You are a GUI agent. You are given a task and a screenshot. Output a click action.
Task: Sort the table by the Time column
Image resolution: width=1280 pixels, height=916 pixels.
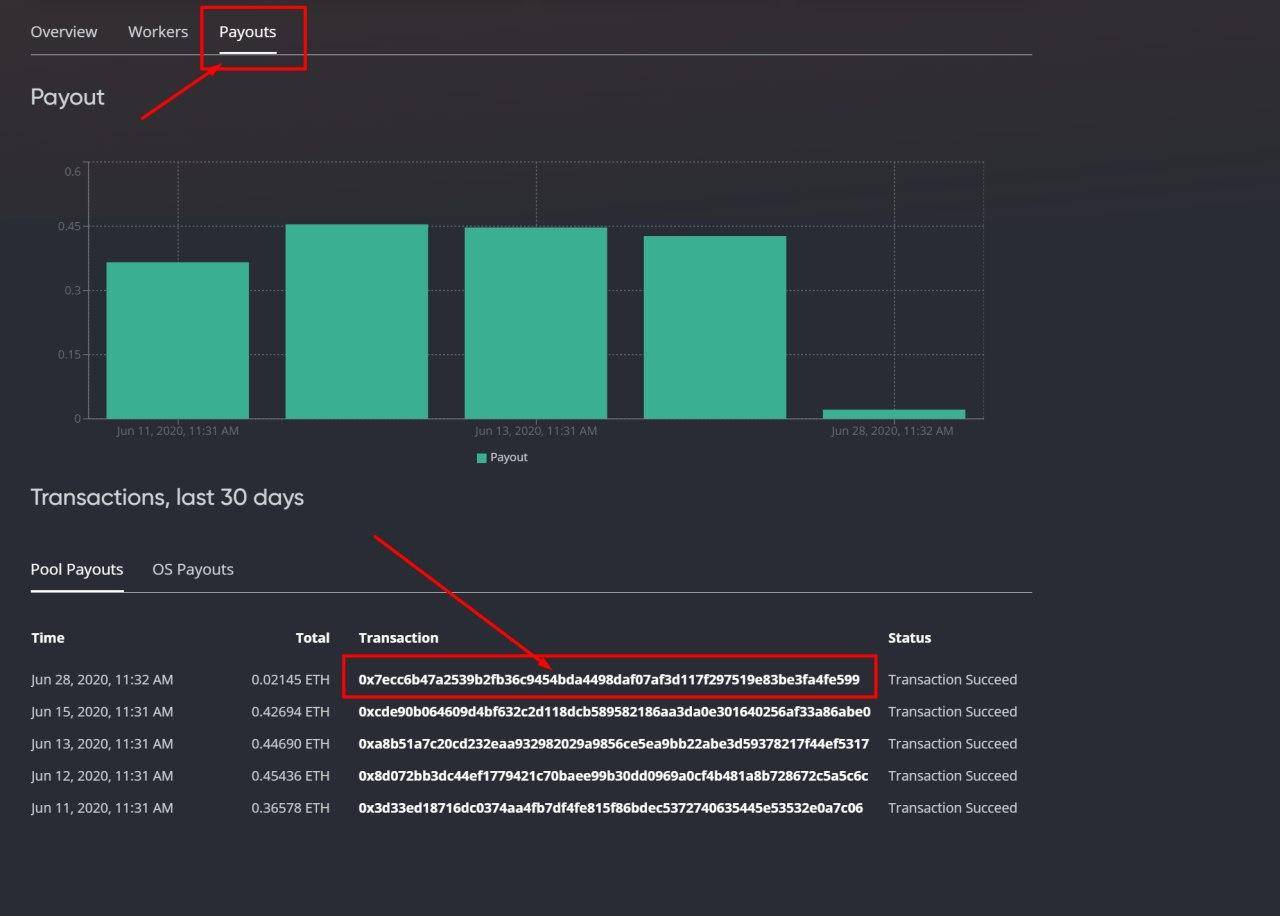47,637
